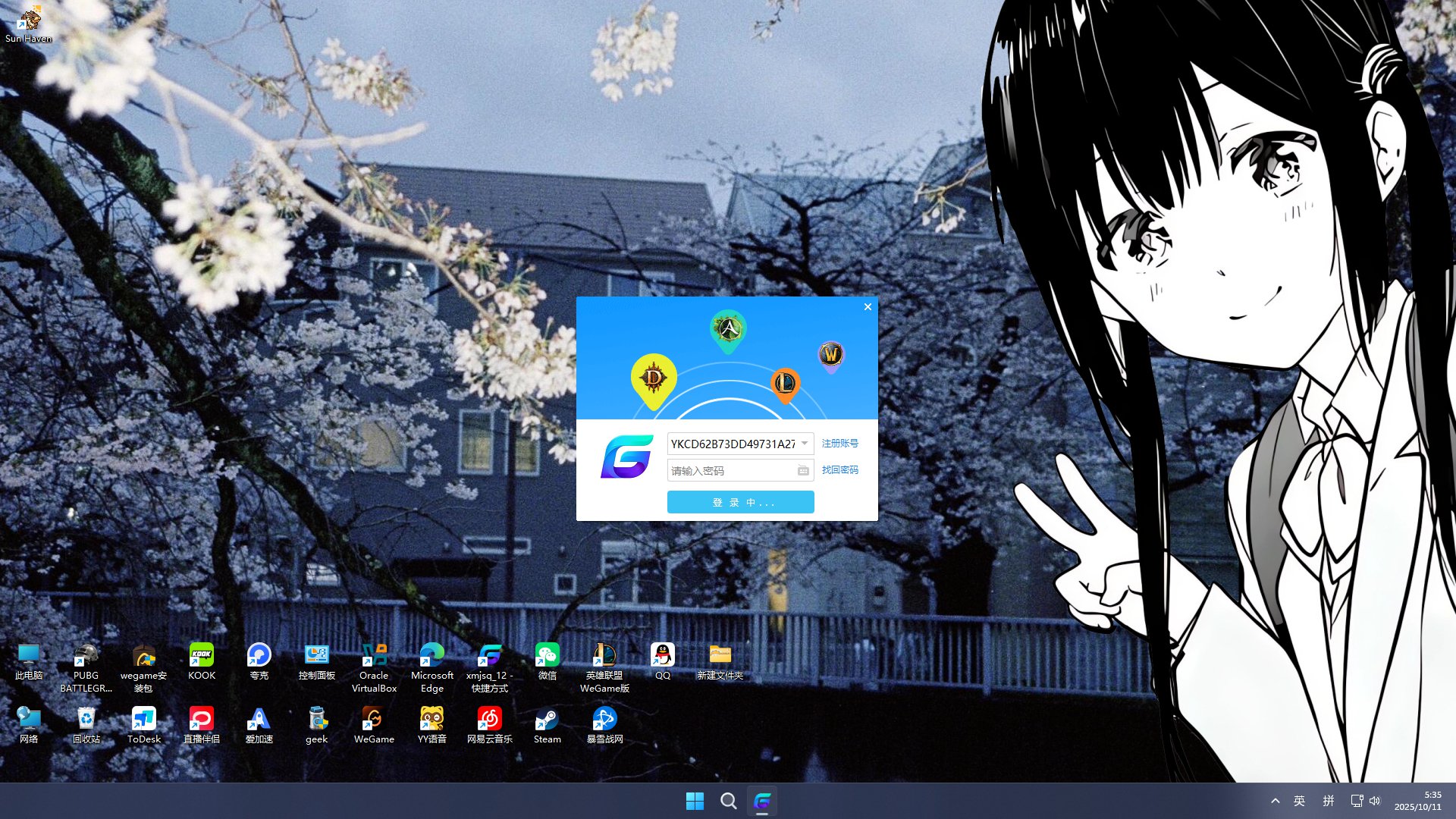Click the ArcheAge green pin icon
1456x819 pixels.
(x=728, y=330)
